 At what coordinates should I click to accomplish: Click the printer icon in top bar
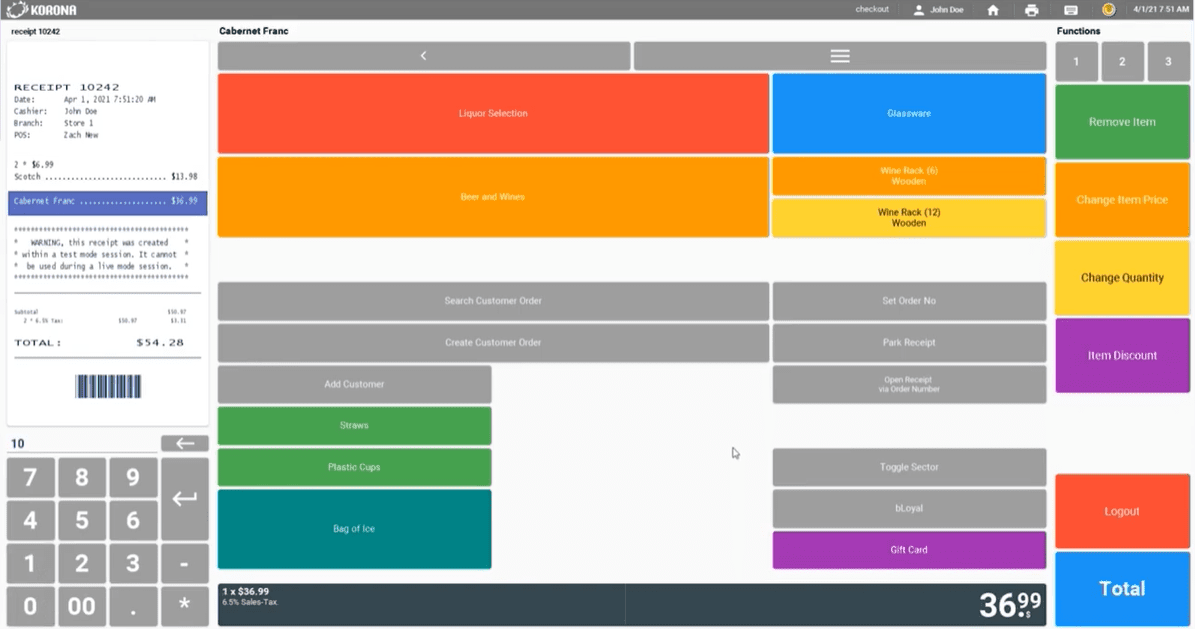pos(1032,10)
